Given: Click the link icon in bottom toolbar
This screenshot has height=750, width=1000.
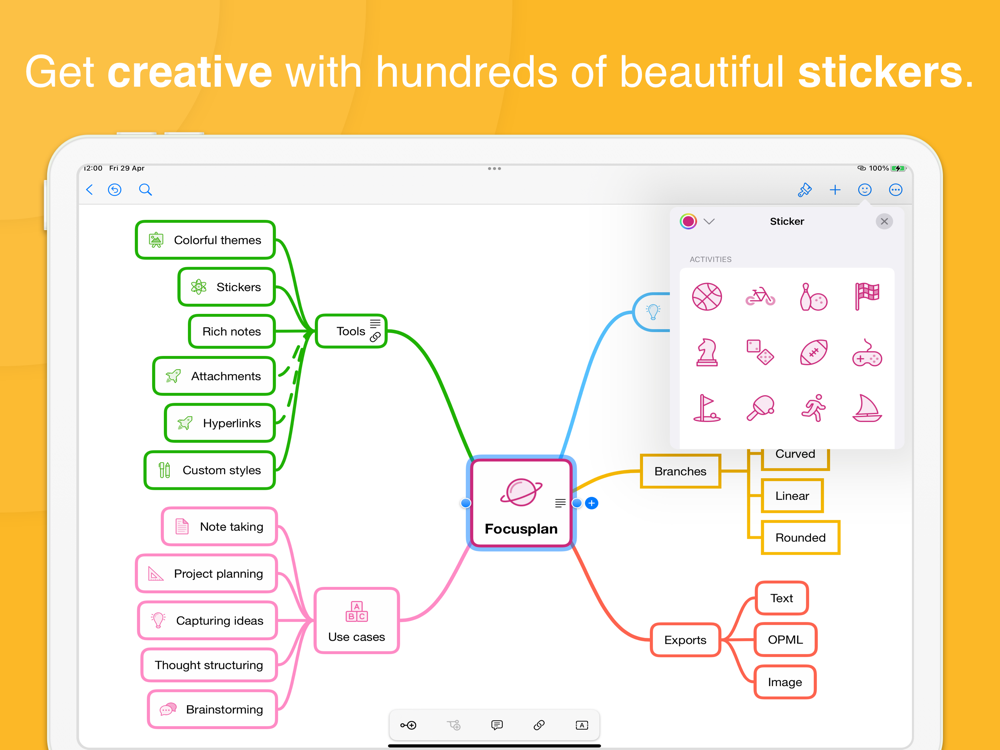Looking at the screenshot, I should coord(539,725).
